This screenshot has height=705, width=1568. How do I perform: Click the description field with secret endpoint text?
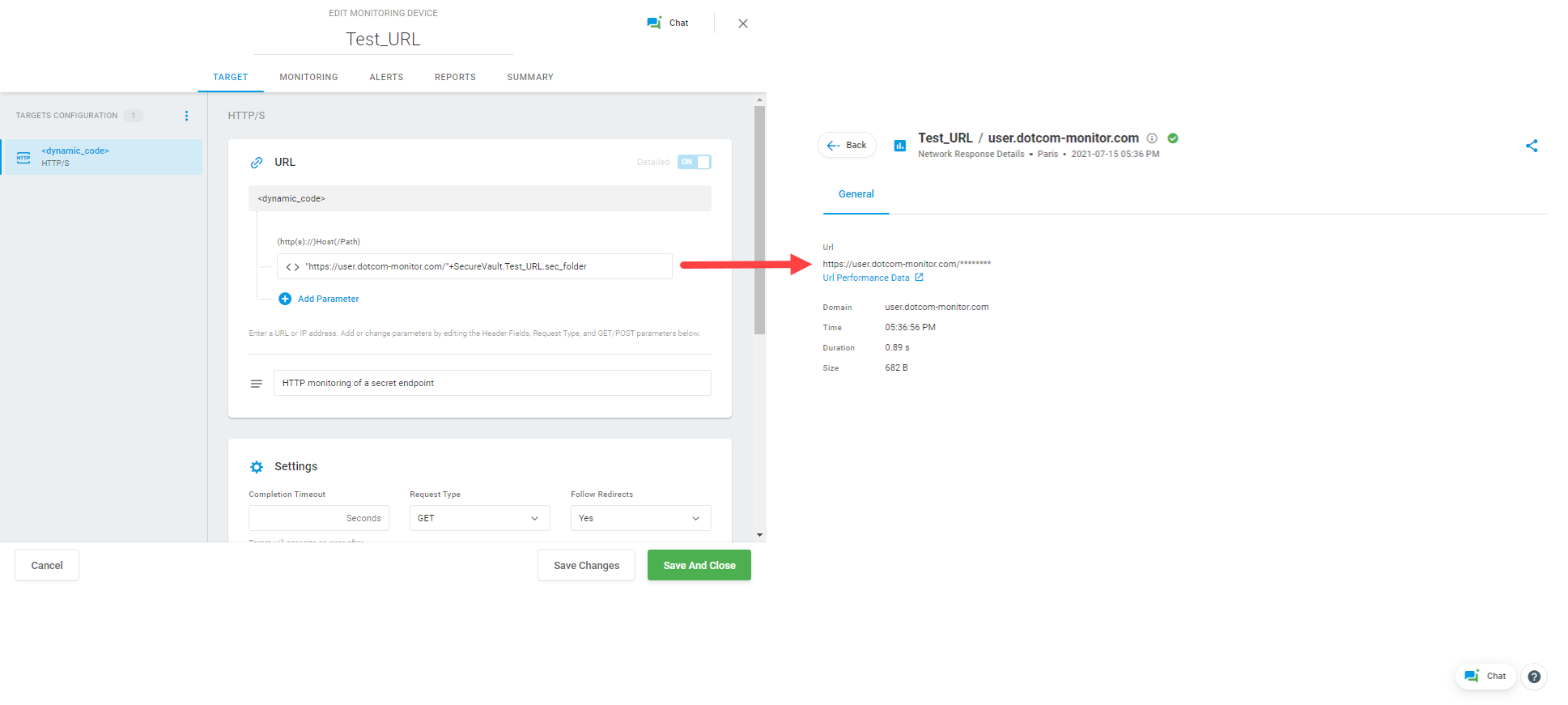[x=492, y=383]
